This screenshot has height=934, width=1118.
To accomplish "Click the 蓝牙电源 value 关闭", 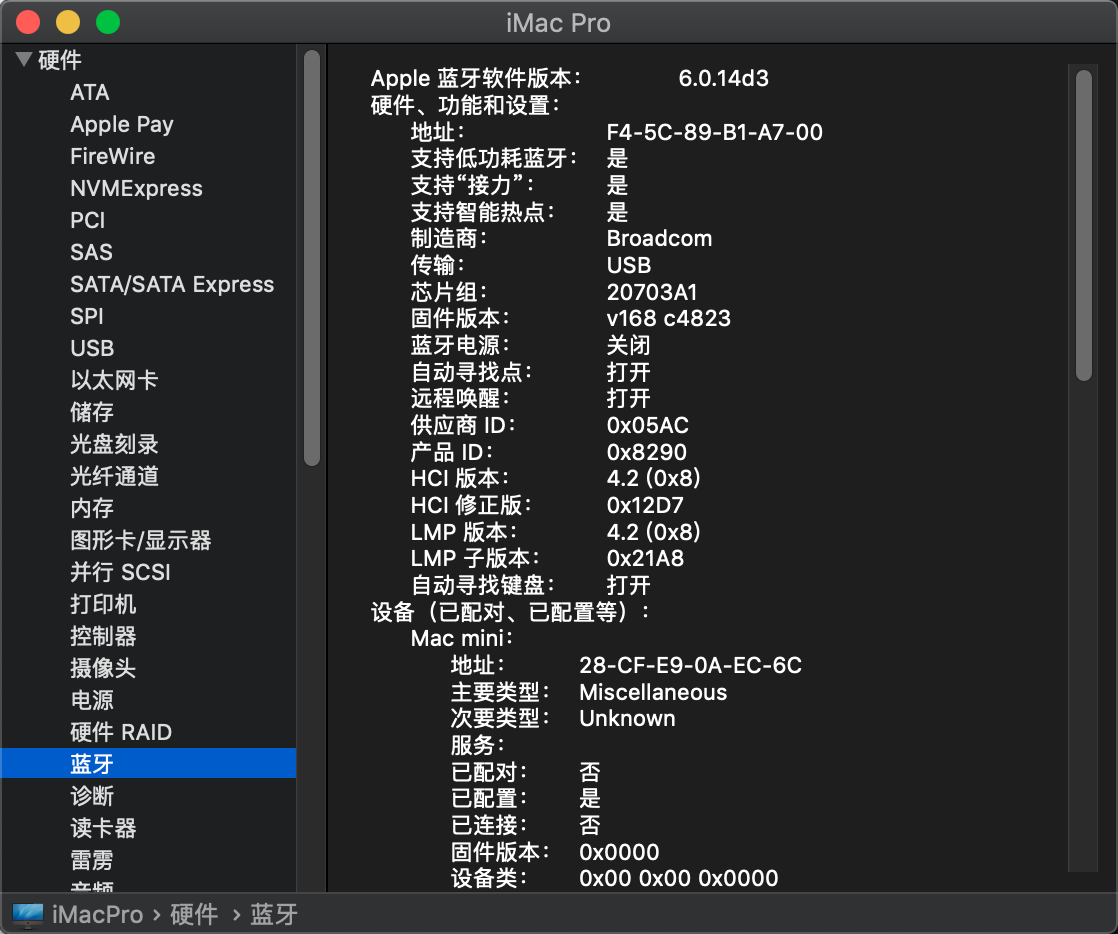I will [628, 346].
